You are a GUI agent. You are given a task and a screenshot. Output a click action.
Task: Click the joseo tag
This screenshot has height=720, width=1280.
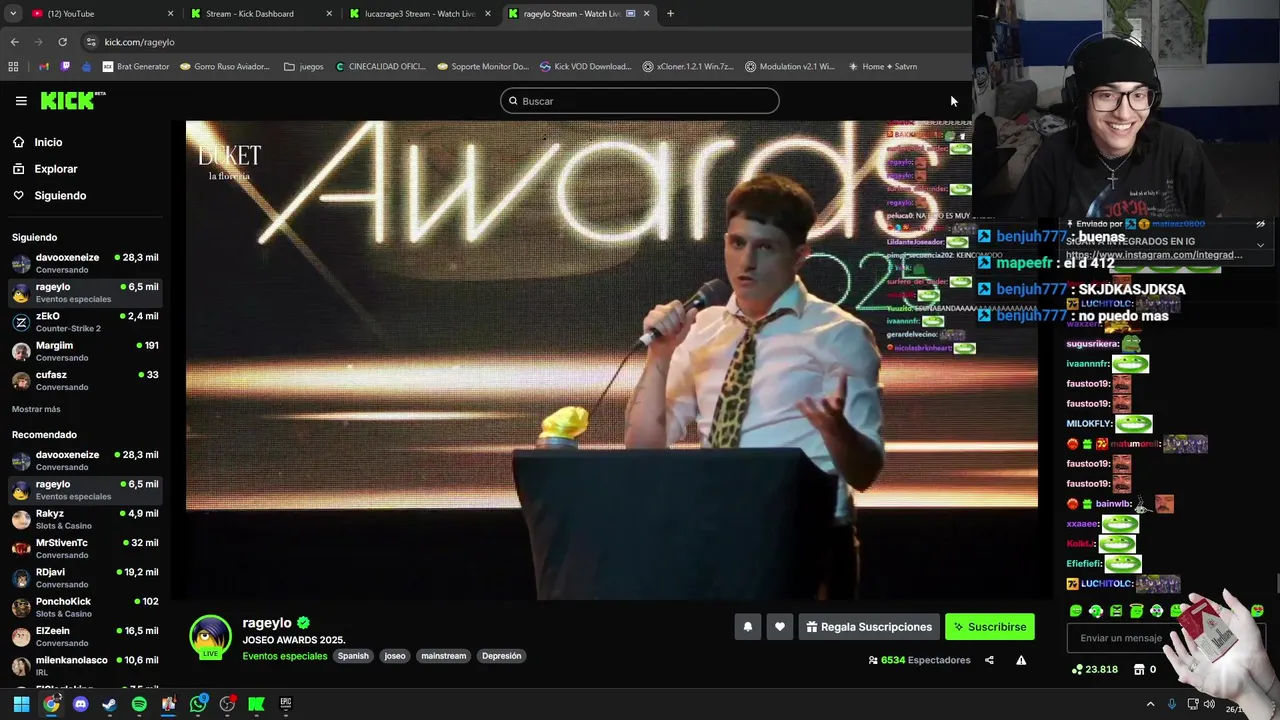395,656
